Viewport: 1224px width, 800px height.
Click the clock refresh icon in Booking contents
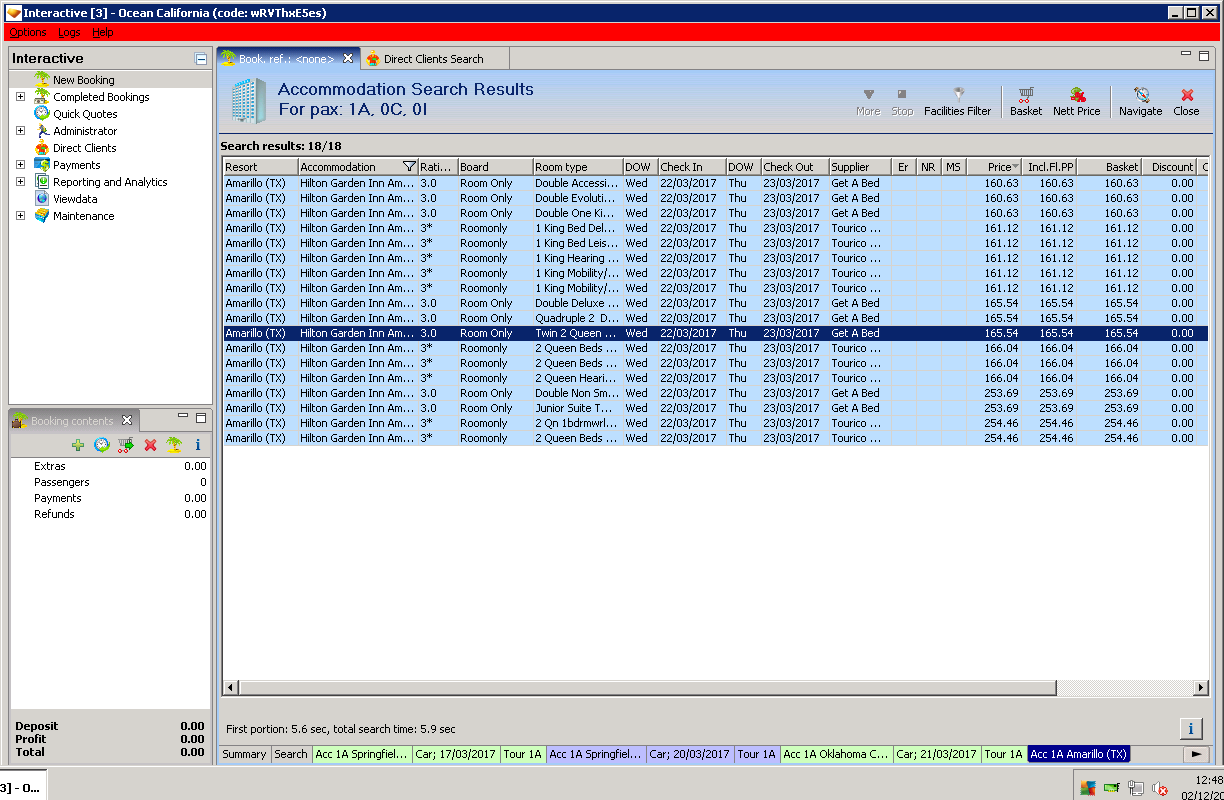pos(102,445)
